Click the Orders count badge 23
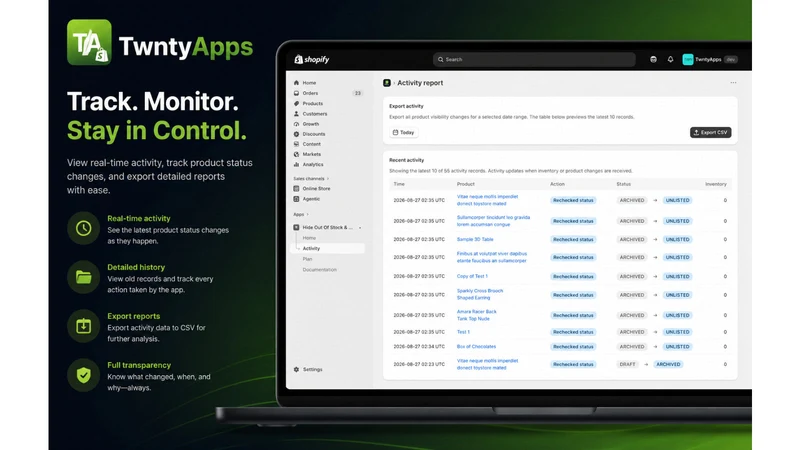The image size is (800, 450). [x=358, y=93]
